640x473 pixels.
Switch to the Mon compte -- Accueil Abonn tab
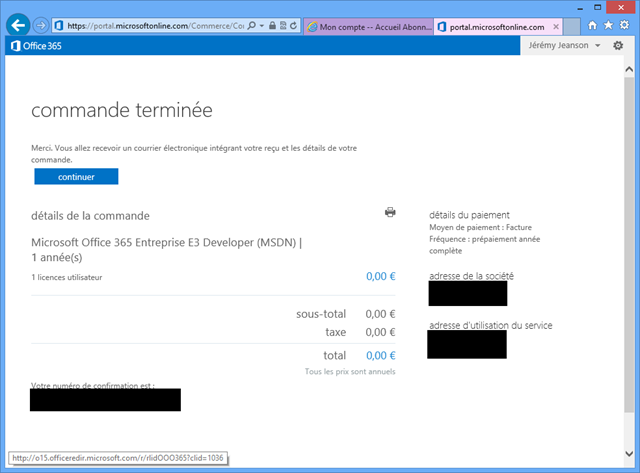coord(369,27)
